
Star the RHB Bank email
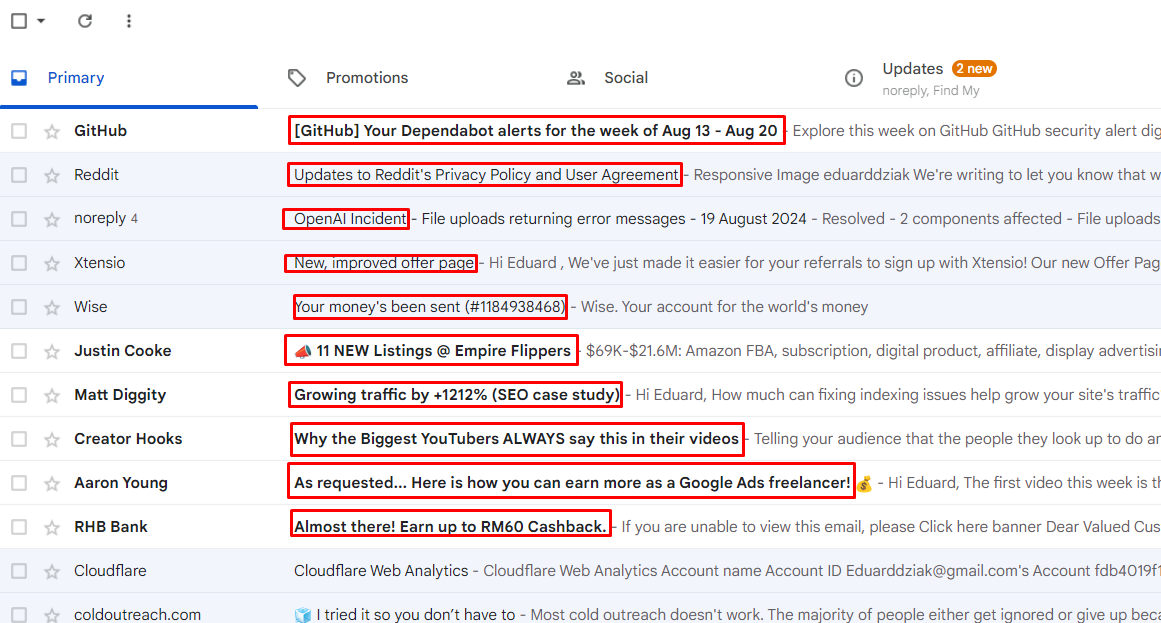point(52,527)
